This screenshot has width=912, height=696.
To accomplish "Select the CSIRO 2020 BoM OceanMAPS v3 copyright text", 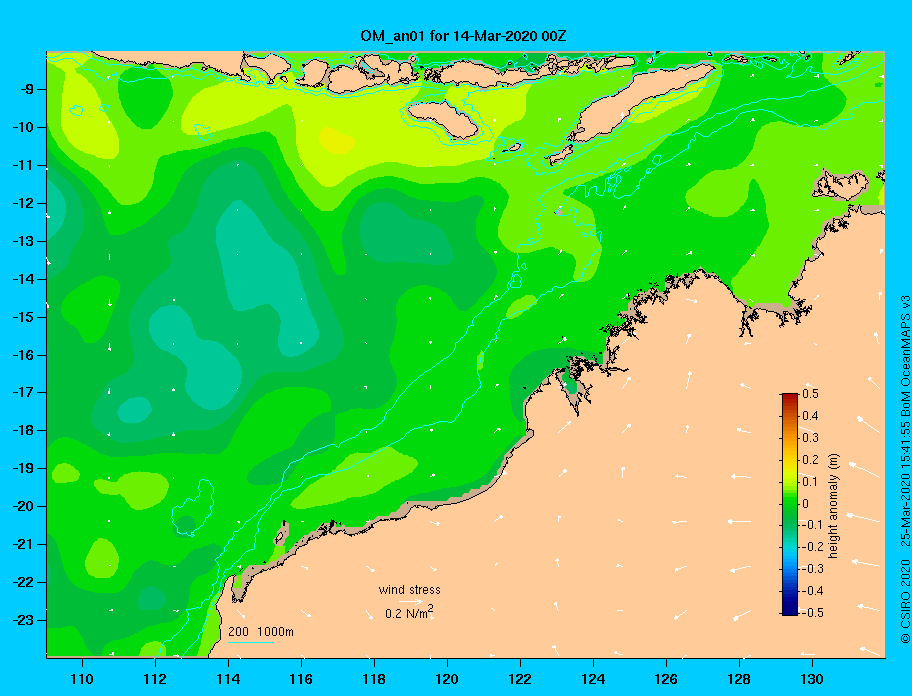I will point(905,469).
